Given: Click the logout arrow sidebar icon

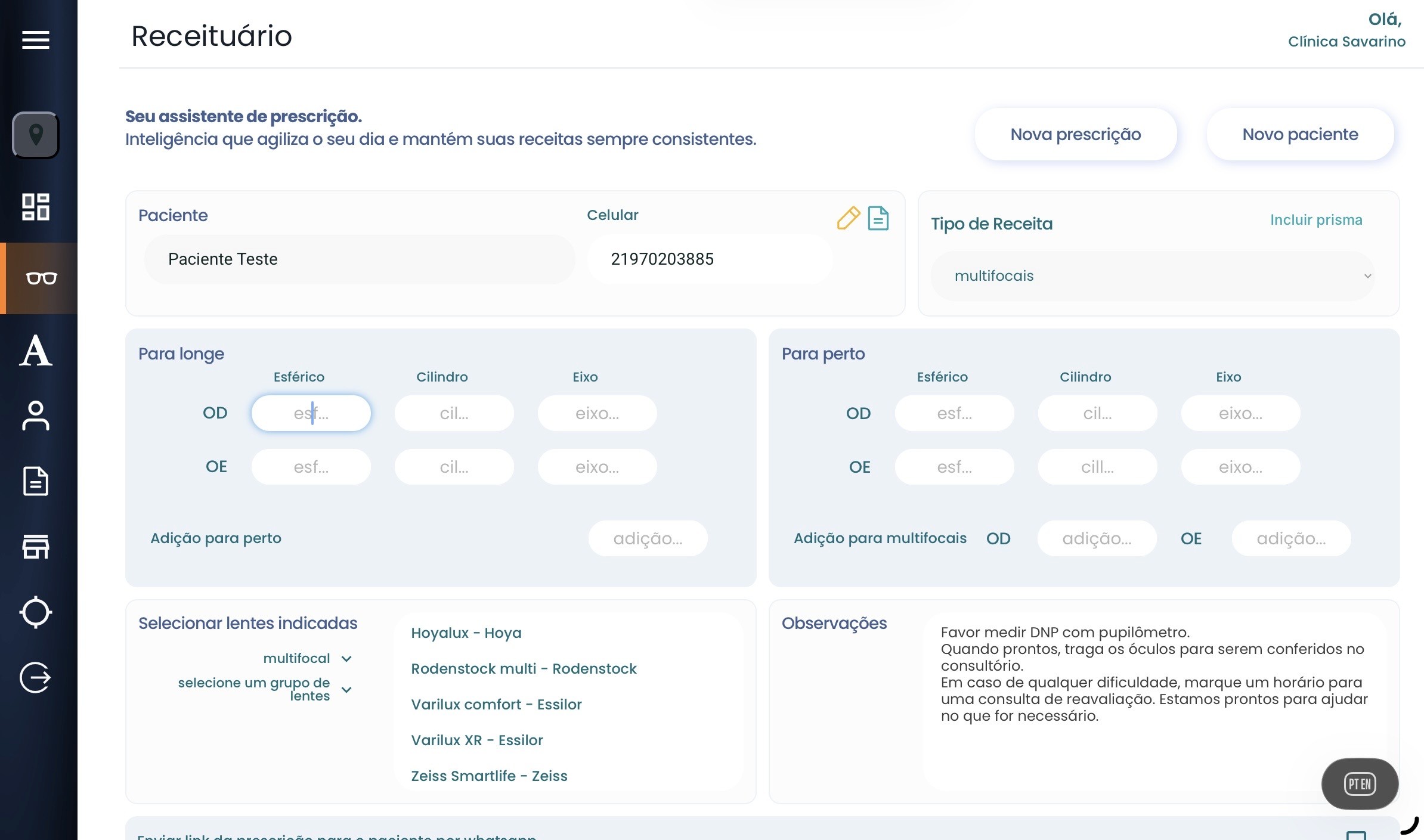Looking at the screenshot, I should tap(36, 678).
